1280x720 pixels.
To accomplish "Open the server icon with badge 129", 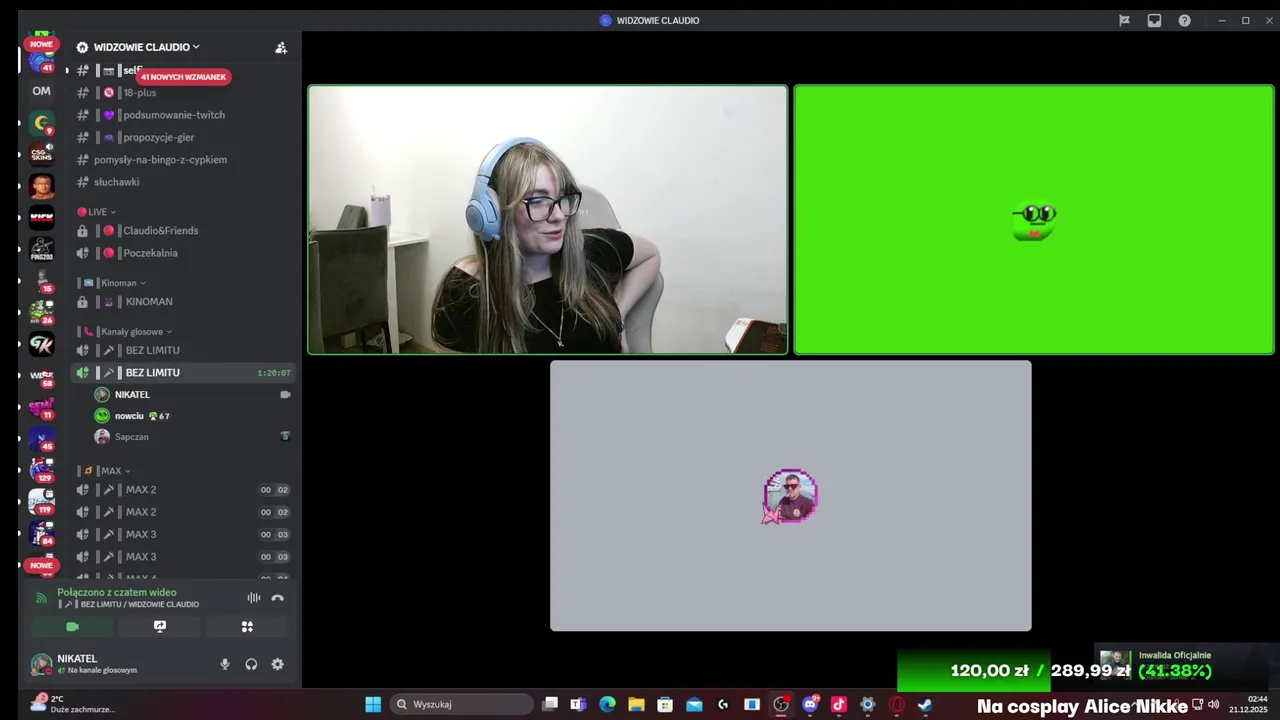I will click(41, 469).
